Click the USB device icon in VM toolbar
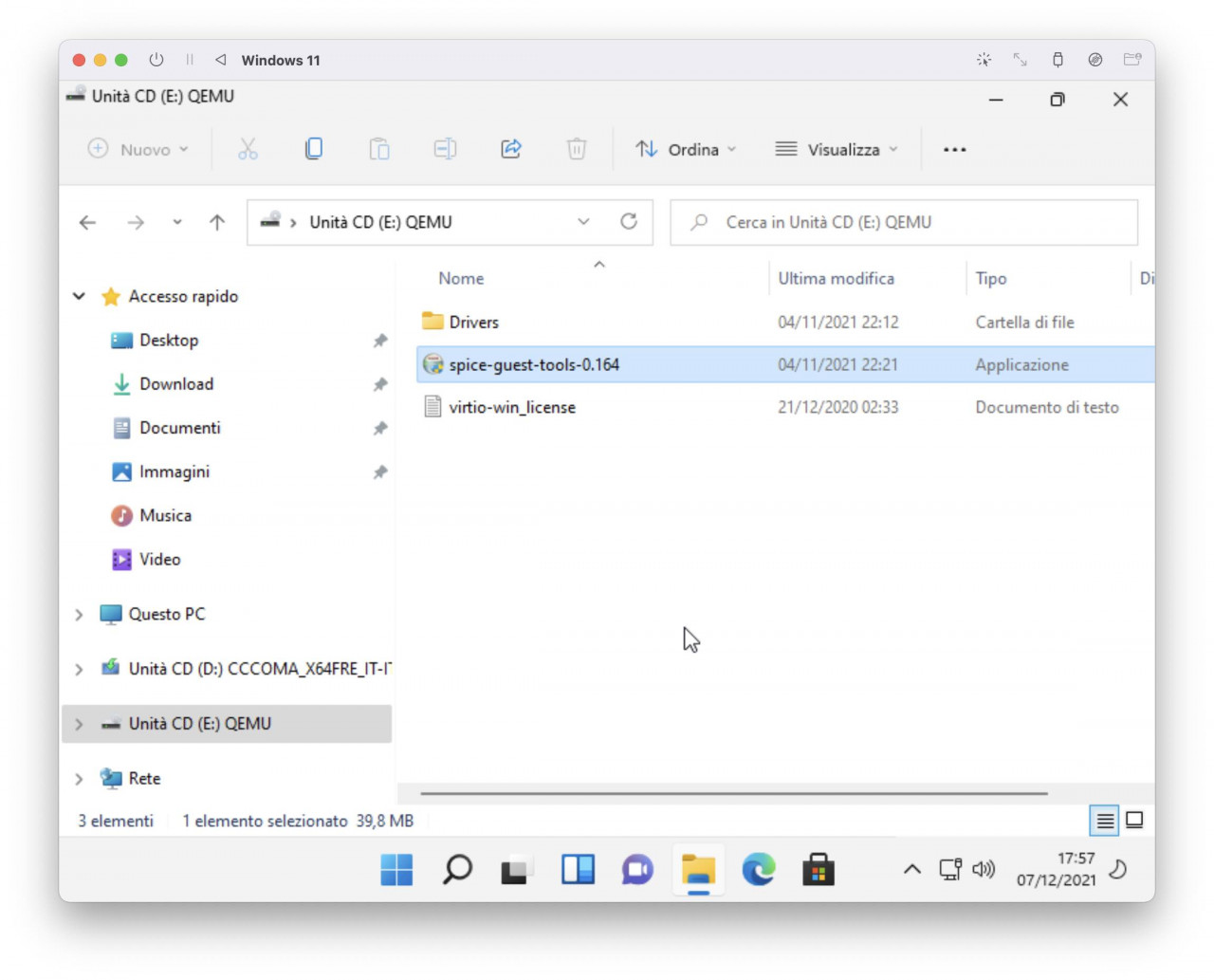 [x=1058, y=60]
